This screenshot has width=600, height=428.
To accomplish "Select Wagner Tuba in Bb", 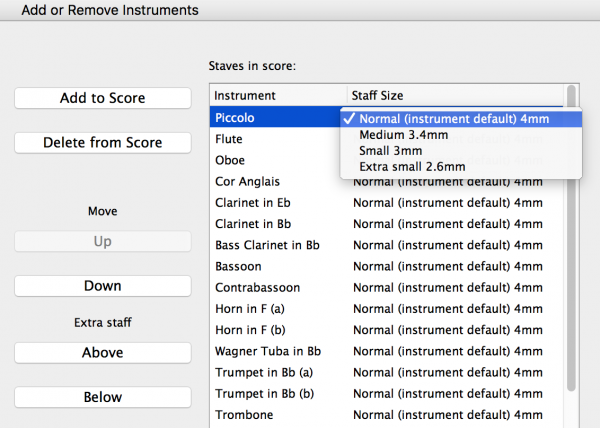I will (x=268, y=351).
